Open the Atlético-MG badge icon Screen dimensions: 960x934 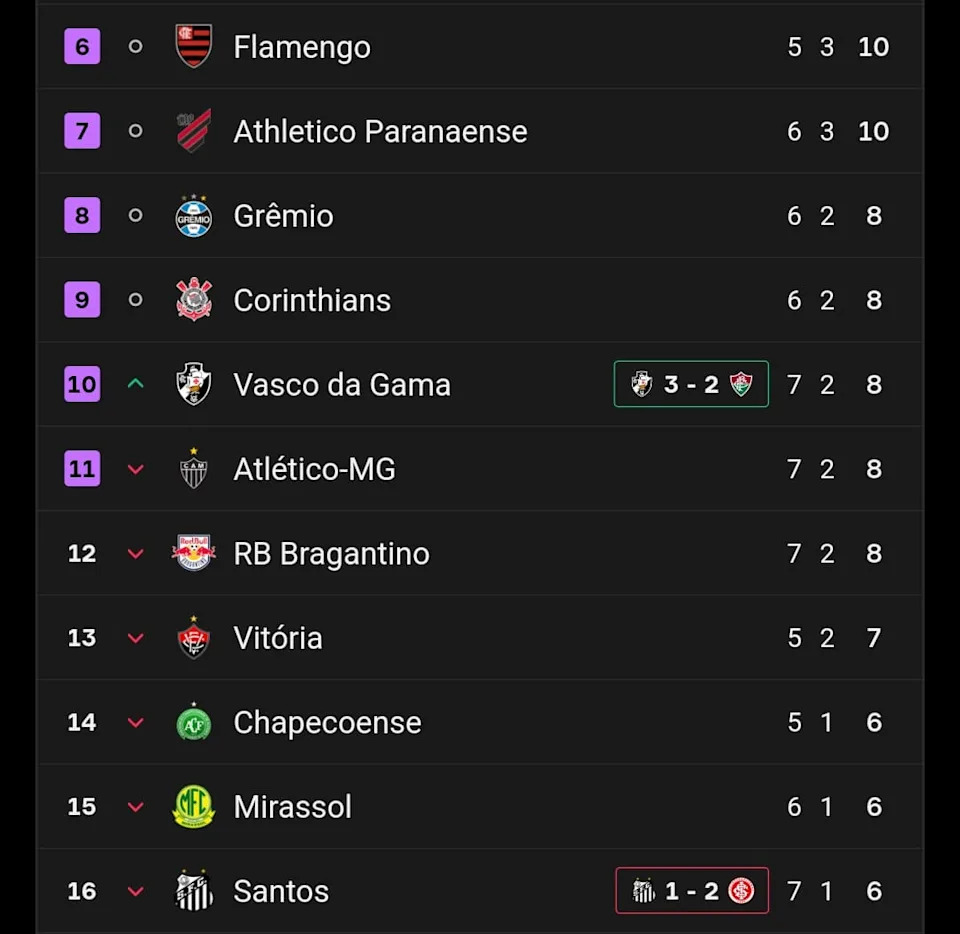[193, 469]
